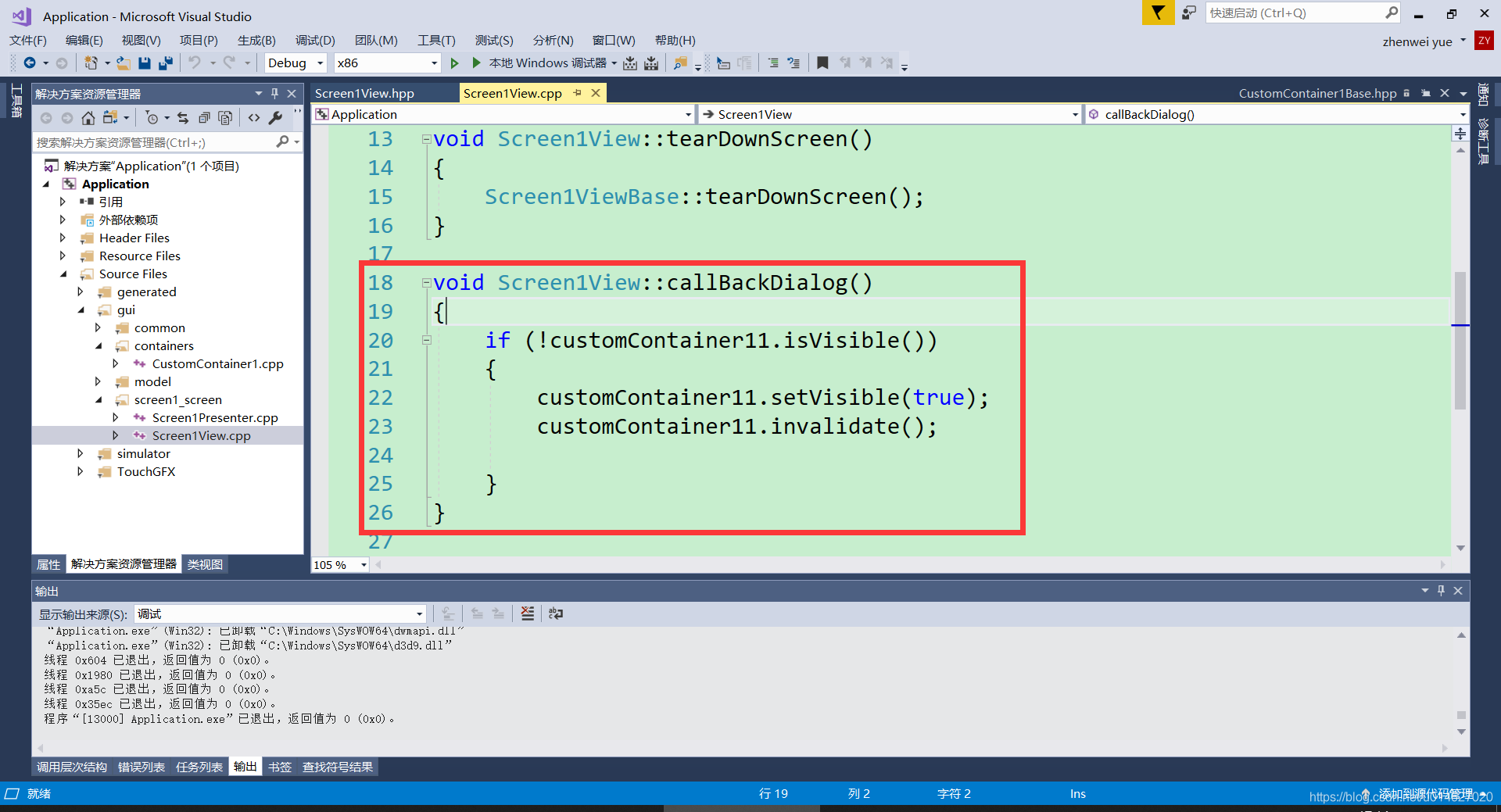Collapse all nodes in Solution Explorer
The width and height of the screenshot is (1501, 812).
(204, 118)
